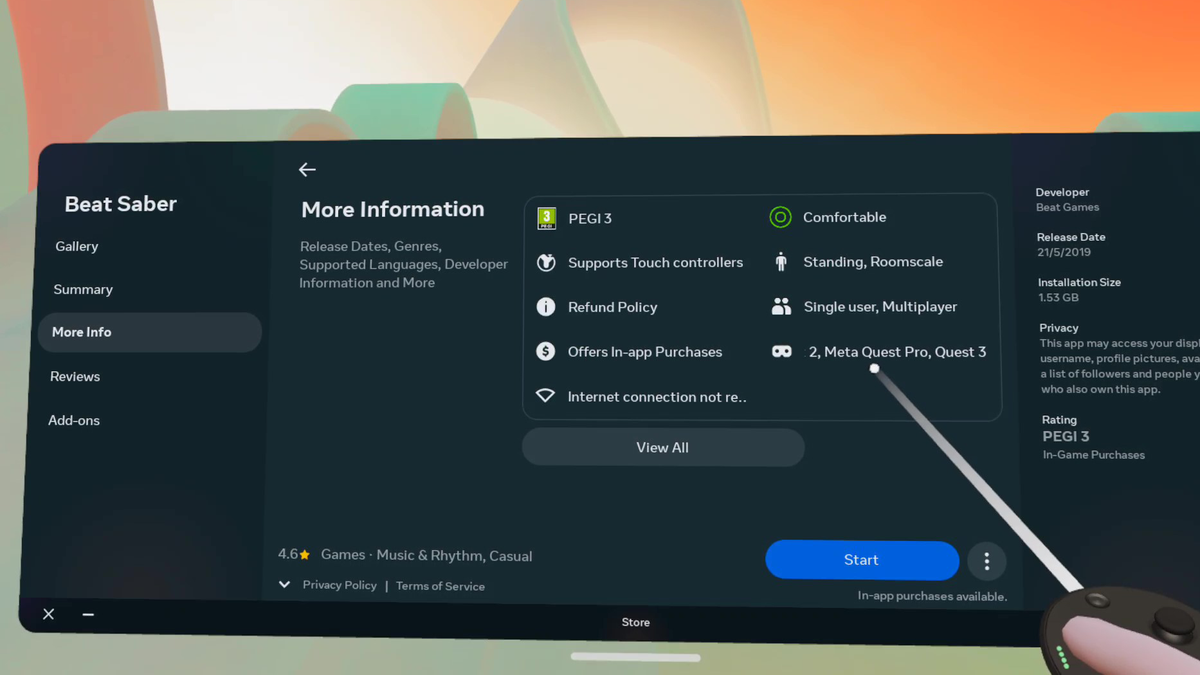Screen dimensions: 1200x675
Task: Click the Single user, Multiplayer modes icon
Action: (779, 306)
